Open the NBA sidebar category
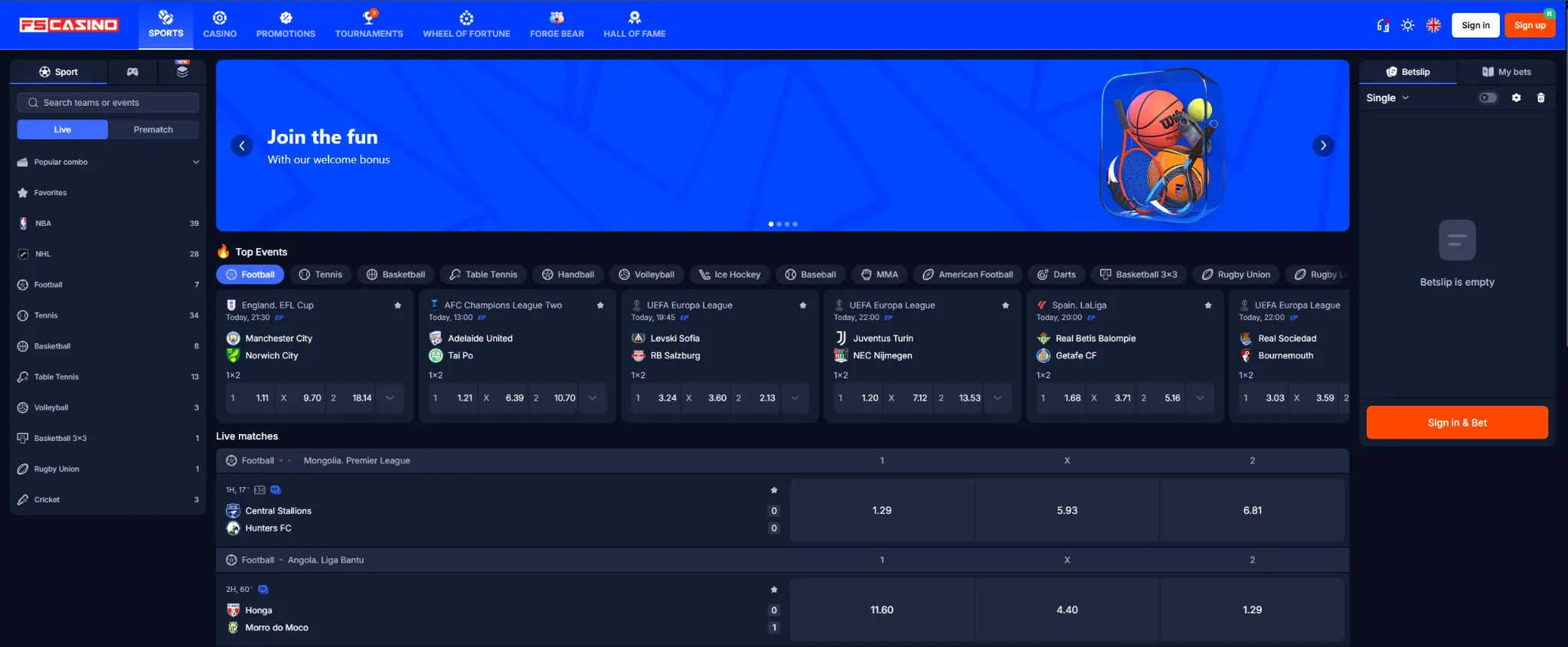This screenshot has height=647, width=1568. [108, 224]
